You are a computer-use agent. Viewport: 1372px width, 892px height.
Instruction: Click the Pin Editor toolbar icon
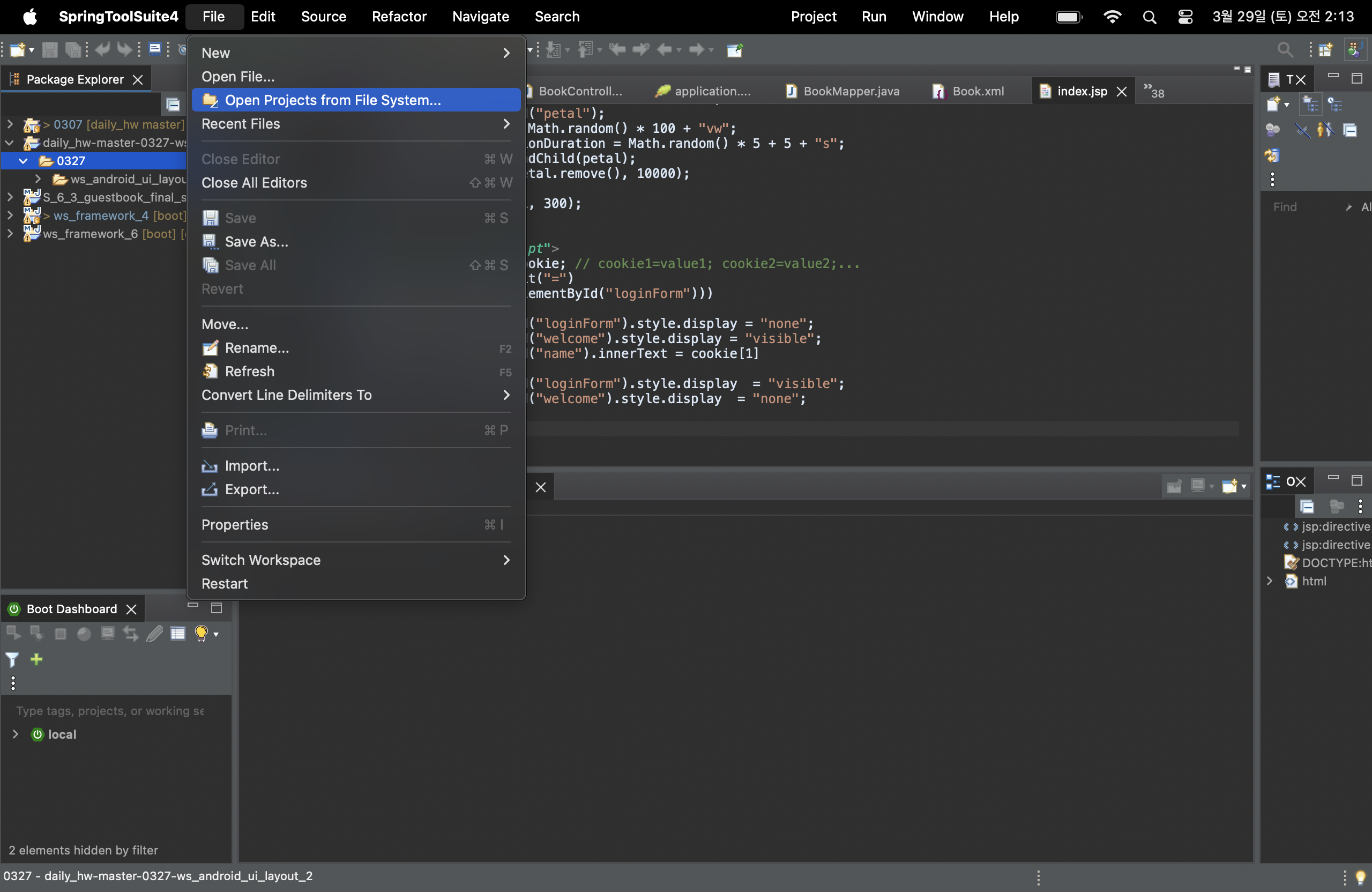734,50
